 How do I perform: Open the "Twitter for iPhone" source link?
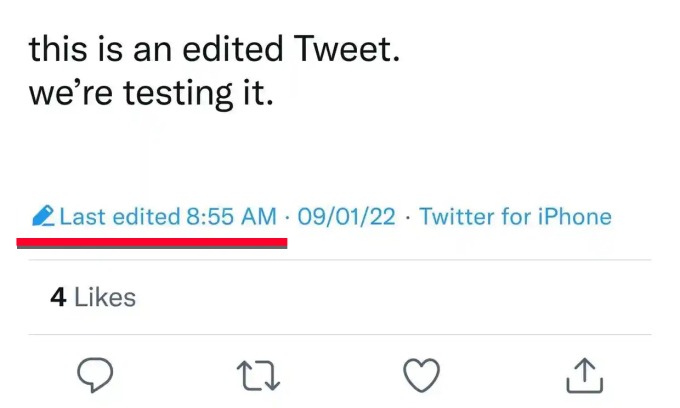(x=515, y=217)
